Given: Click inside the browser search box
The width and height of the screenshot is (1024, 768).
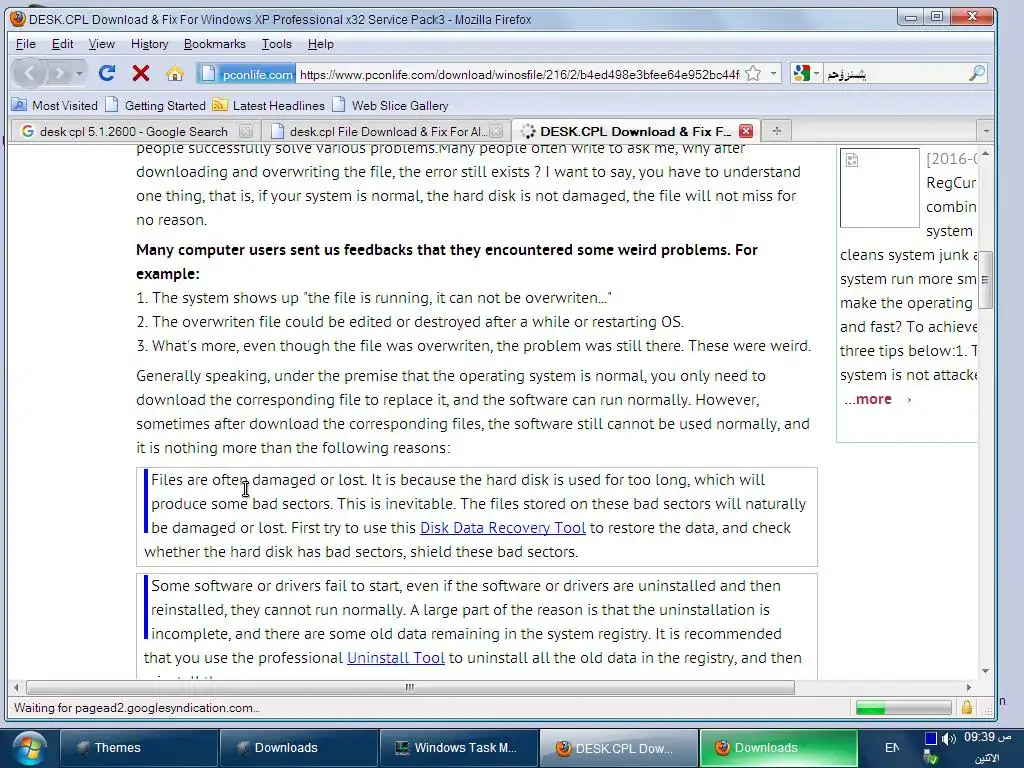Looking at the screenshot, I should point(895,74).
